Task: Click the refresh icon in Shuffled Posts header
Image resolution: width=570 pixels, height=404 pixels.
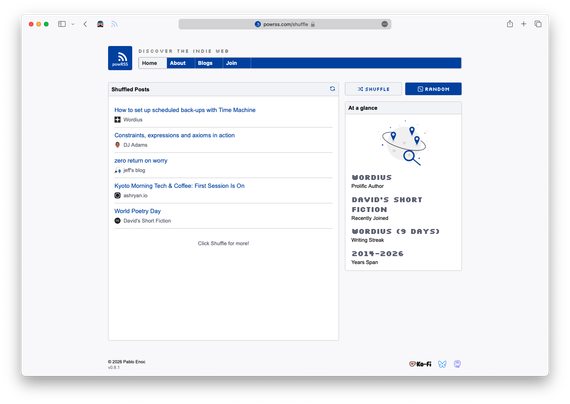Action: click(332, 89)
